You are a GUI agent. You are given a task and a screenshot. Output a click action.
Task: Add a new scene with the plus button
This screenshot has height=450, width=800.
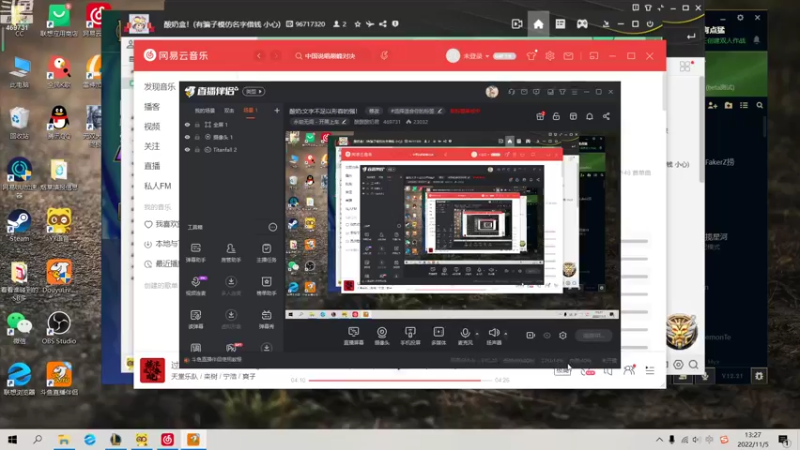coord(277,110)
